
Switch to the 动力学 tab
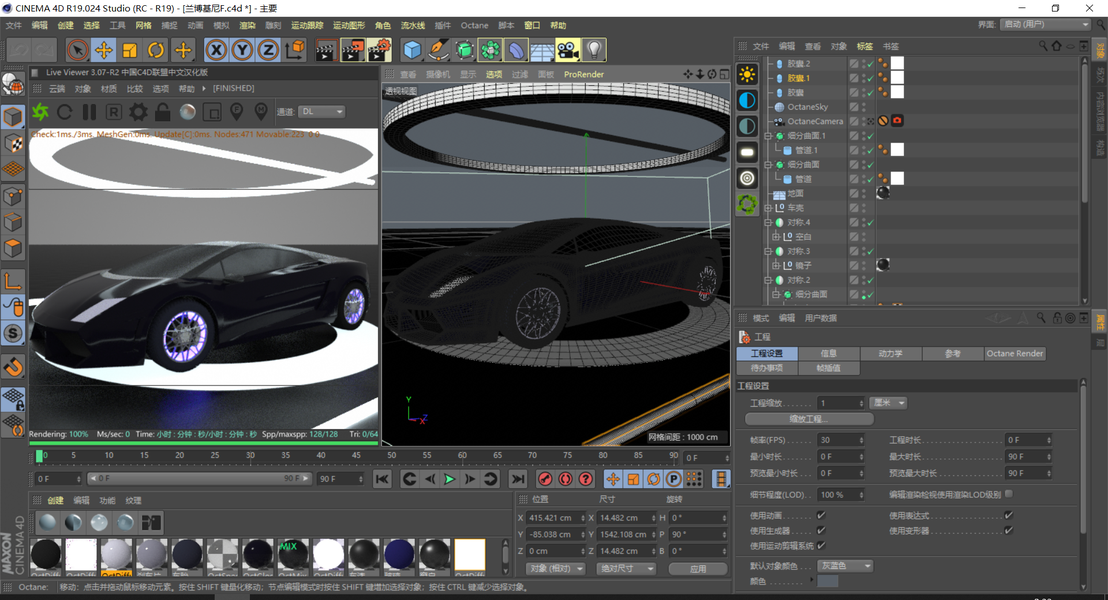[889, 353]
